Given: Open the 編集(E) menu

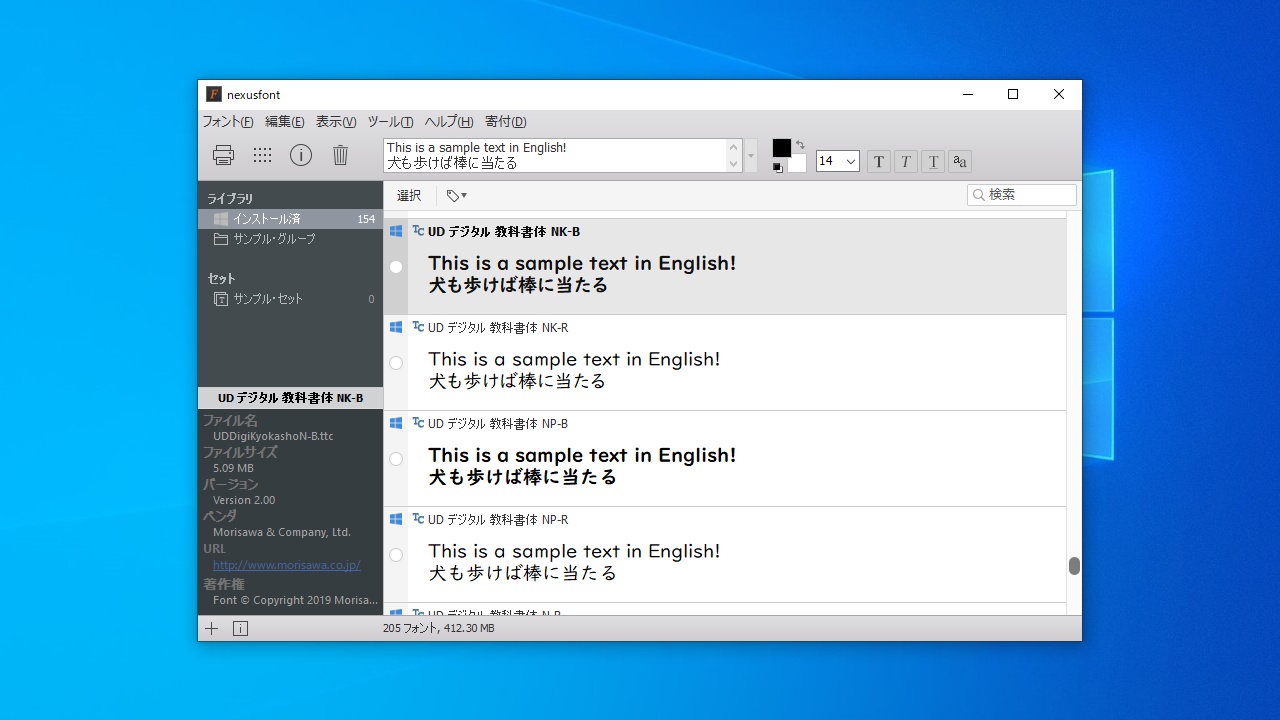Looking at the screenshot, I should 285,122.
